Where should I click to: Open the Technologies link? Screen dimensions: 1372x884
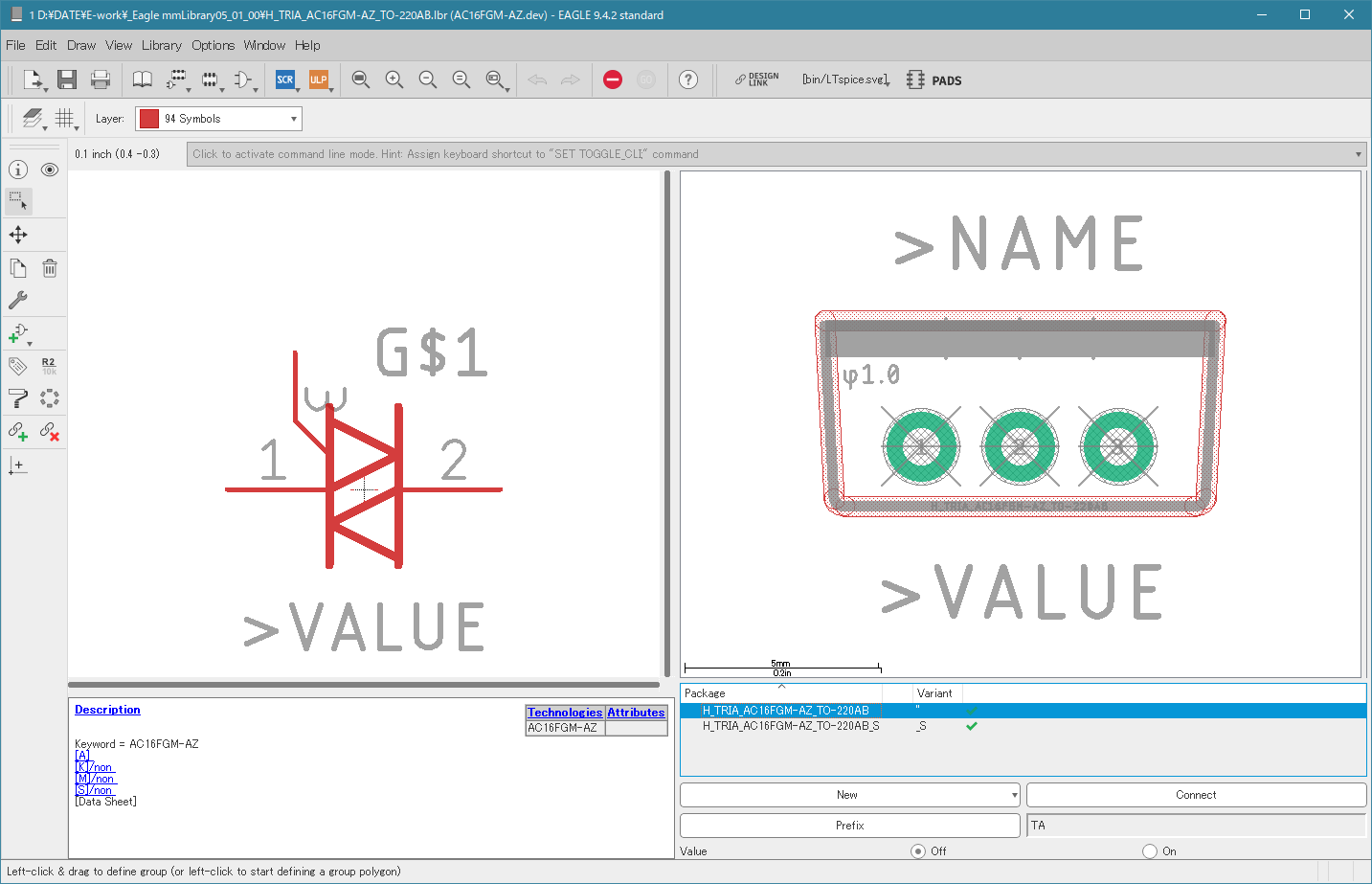point(565,713)
